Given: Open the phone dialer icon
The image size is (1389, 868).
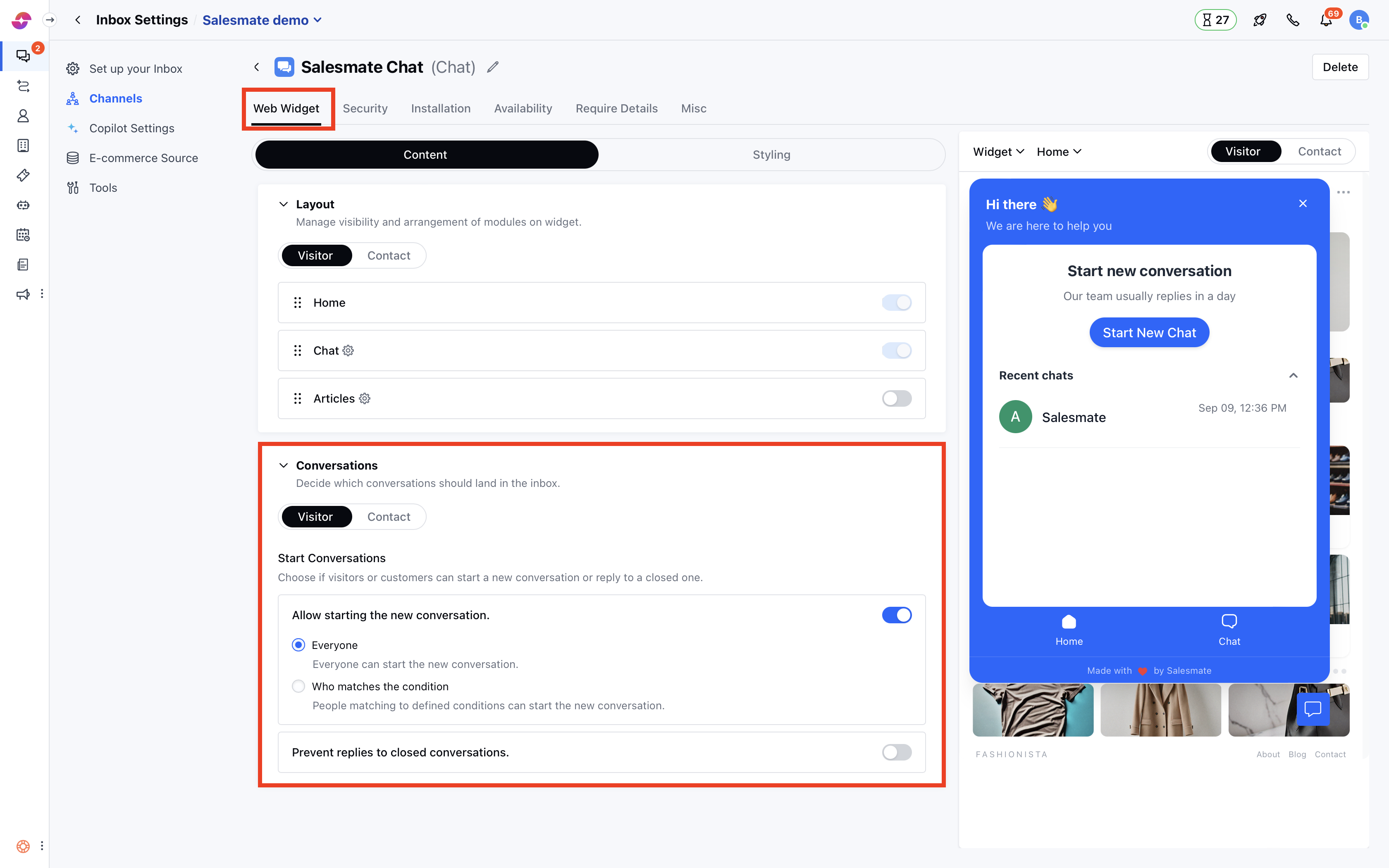Looking at the screenshot, I should tap(1293, 19).
